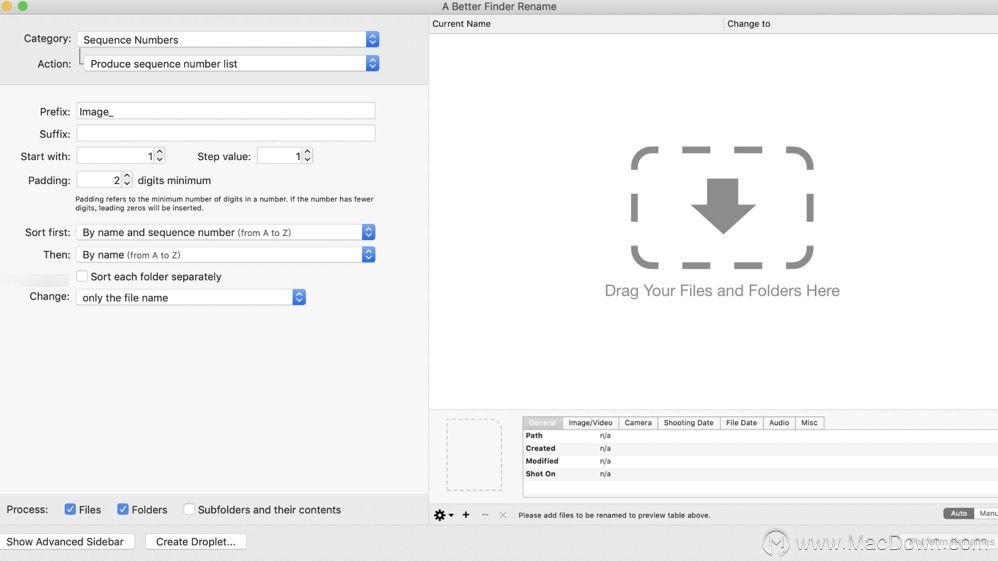The height and width of the screenshot is (562, 998).
Task: Click the yellow minimize window button
Action: [6, 6]
